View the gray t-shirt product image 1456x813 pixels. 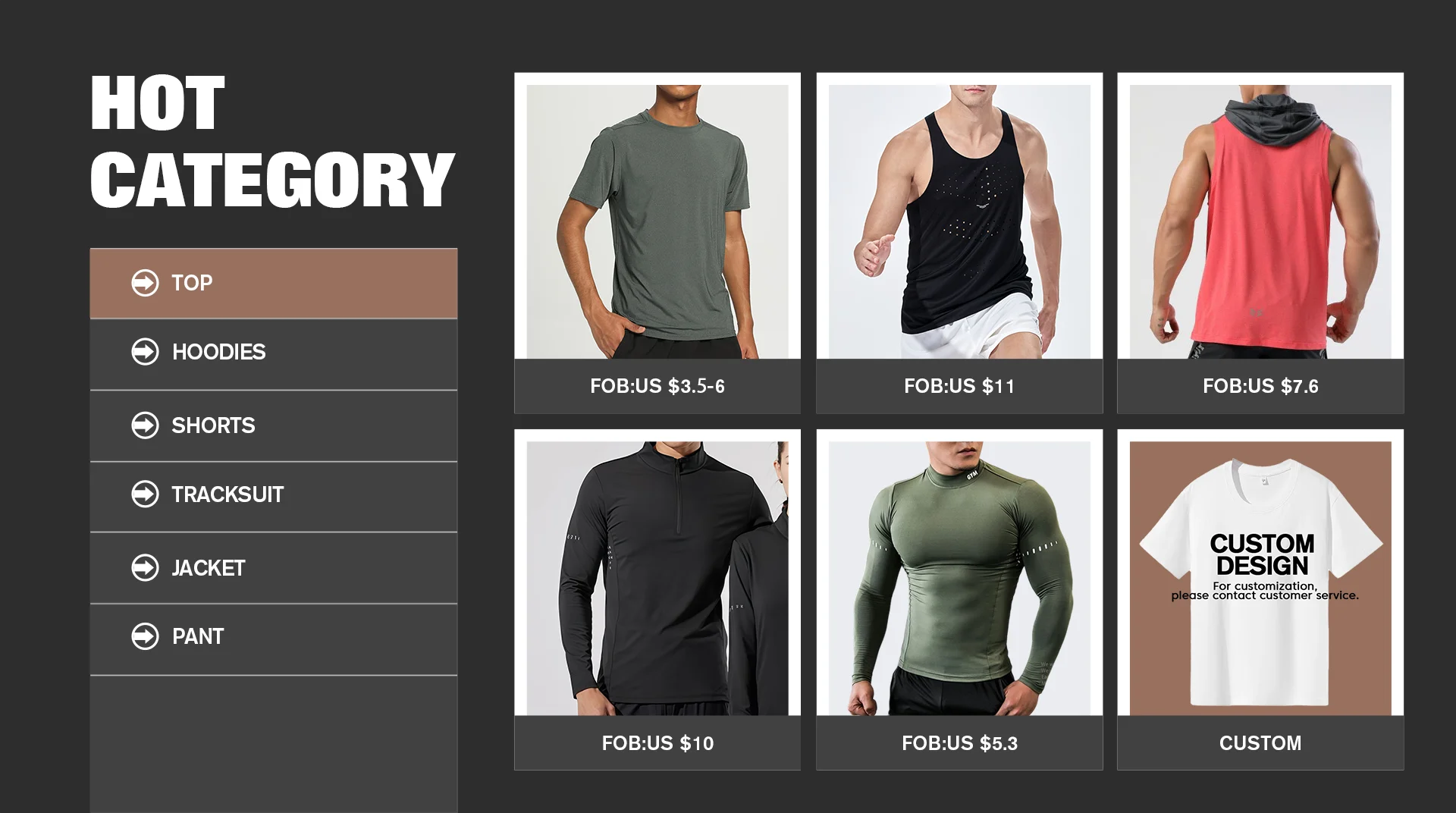pos(657,221)
